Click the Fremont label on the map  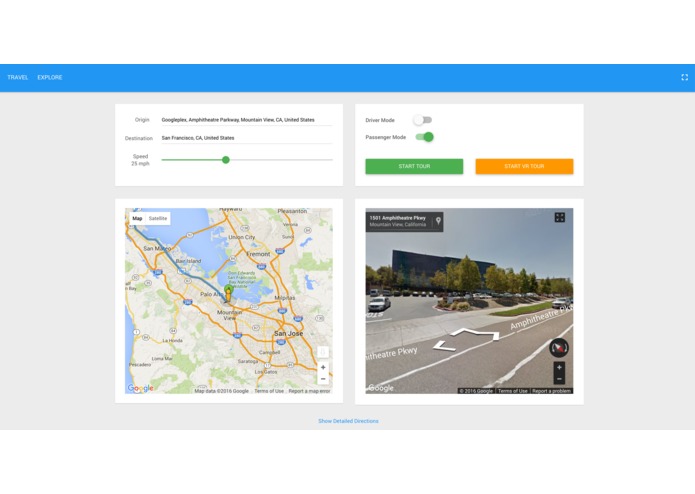[x=258, y=254]
